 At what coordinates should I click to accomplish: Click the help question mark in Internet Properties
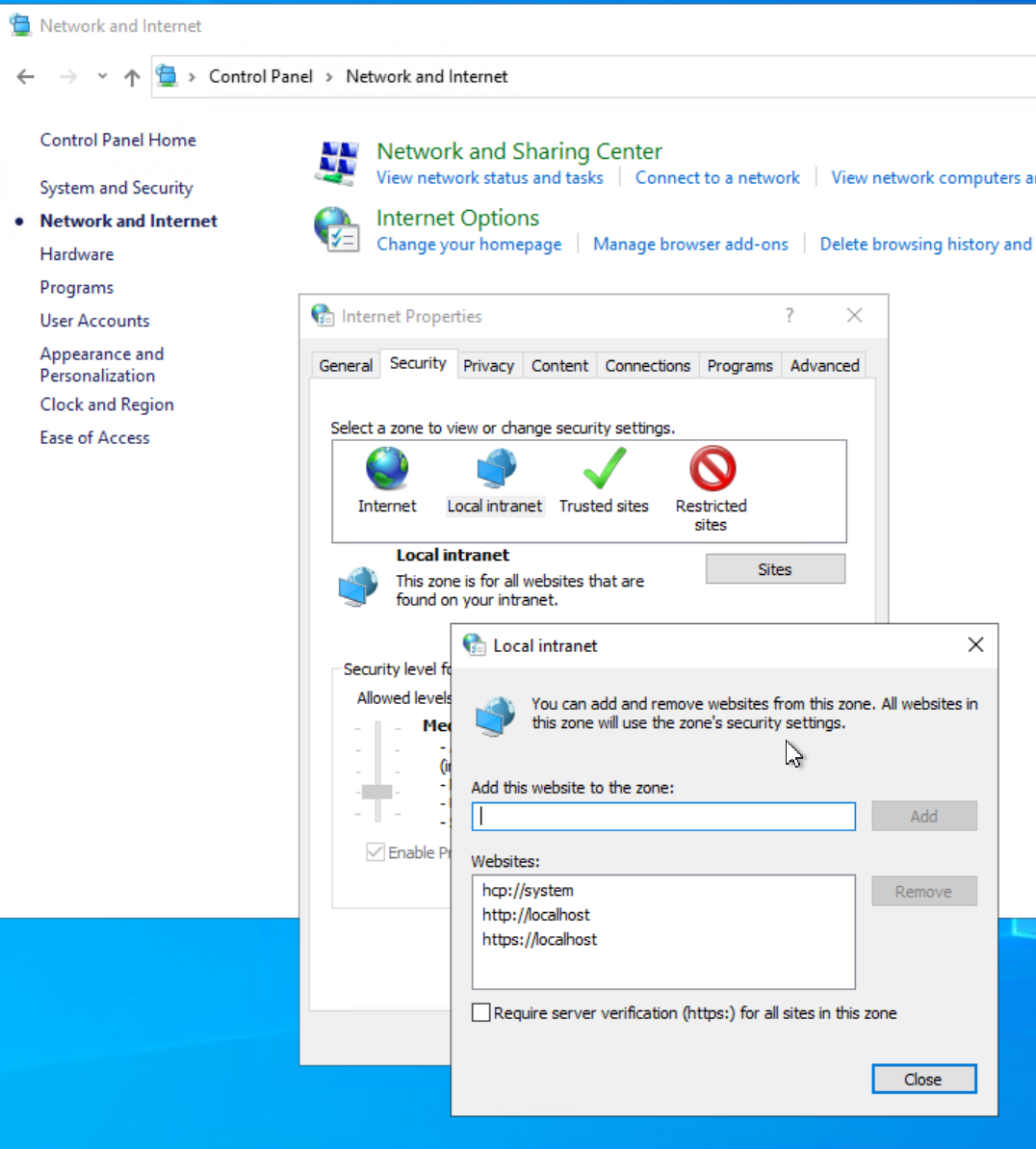(790, 316)
